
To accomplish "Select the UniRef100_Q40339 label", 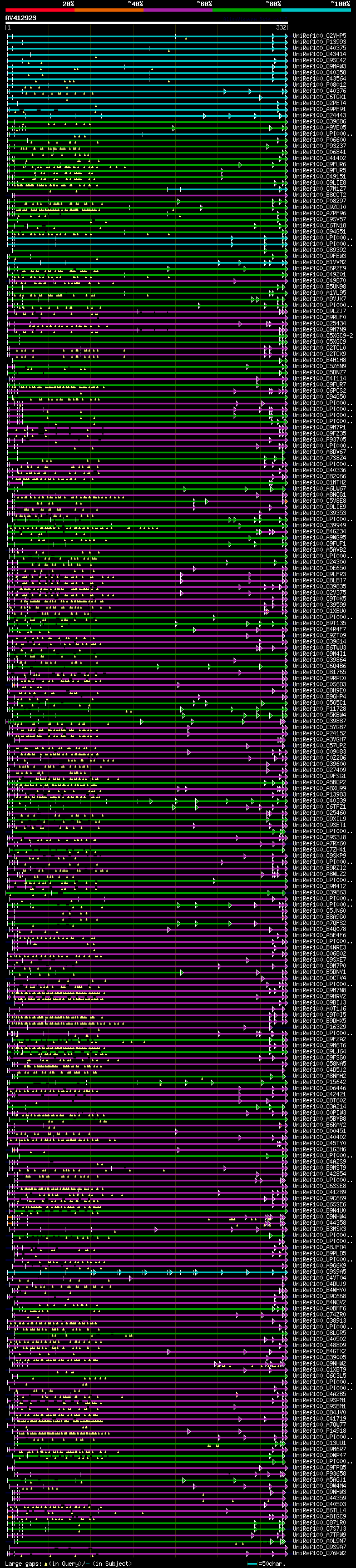I will [319, 800].
